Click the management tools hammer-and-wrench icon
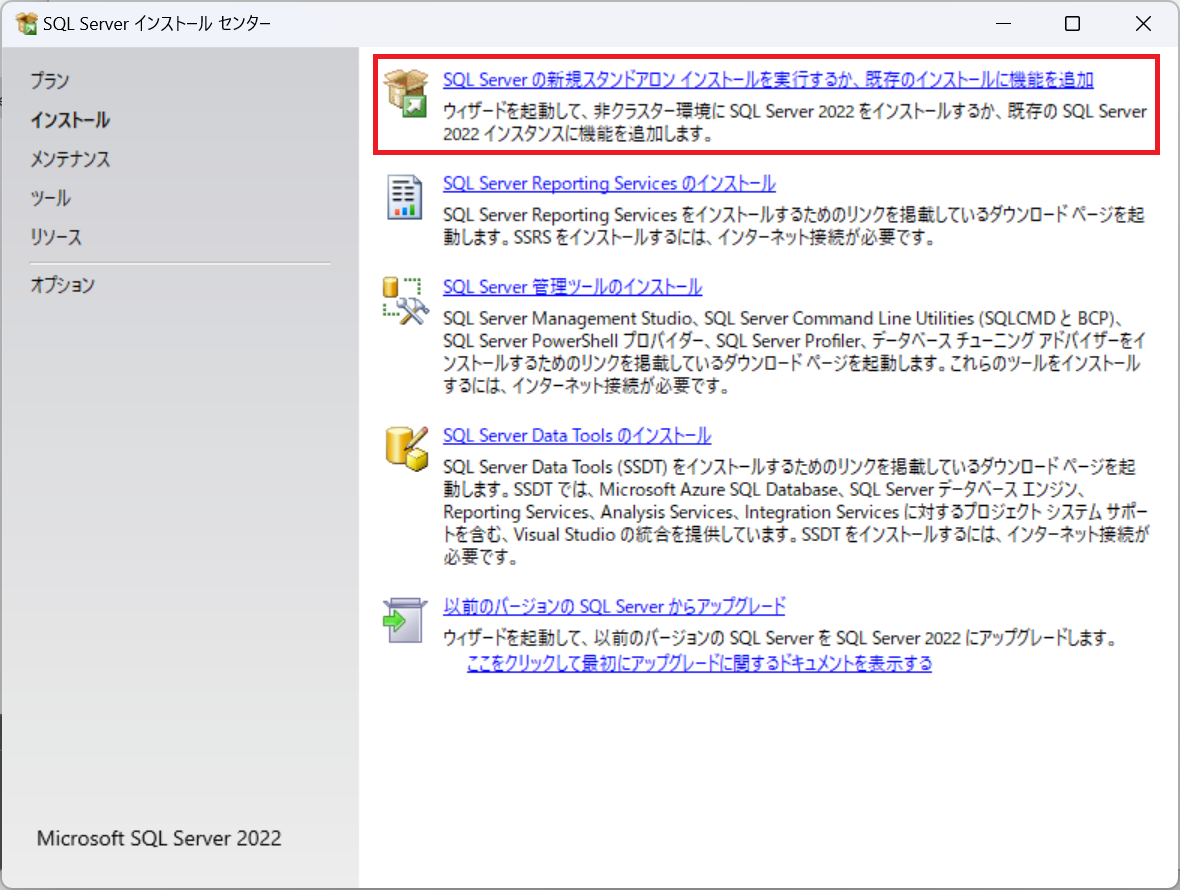The width and height of the screenshot is (1180, 890). (x=406, y=301)
